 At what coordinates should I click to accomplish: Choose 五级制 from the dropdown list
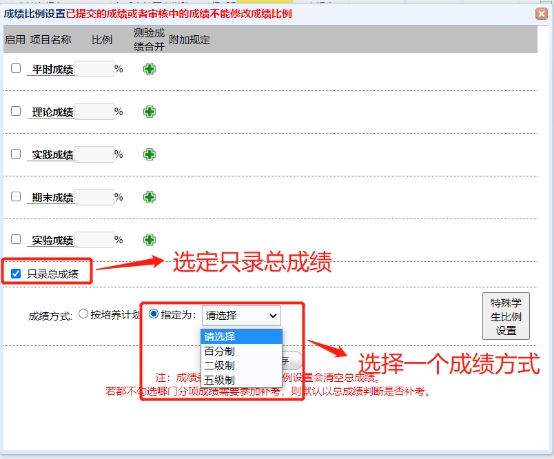point(241,380)
